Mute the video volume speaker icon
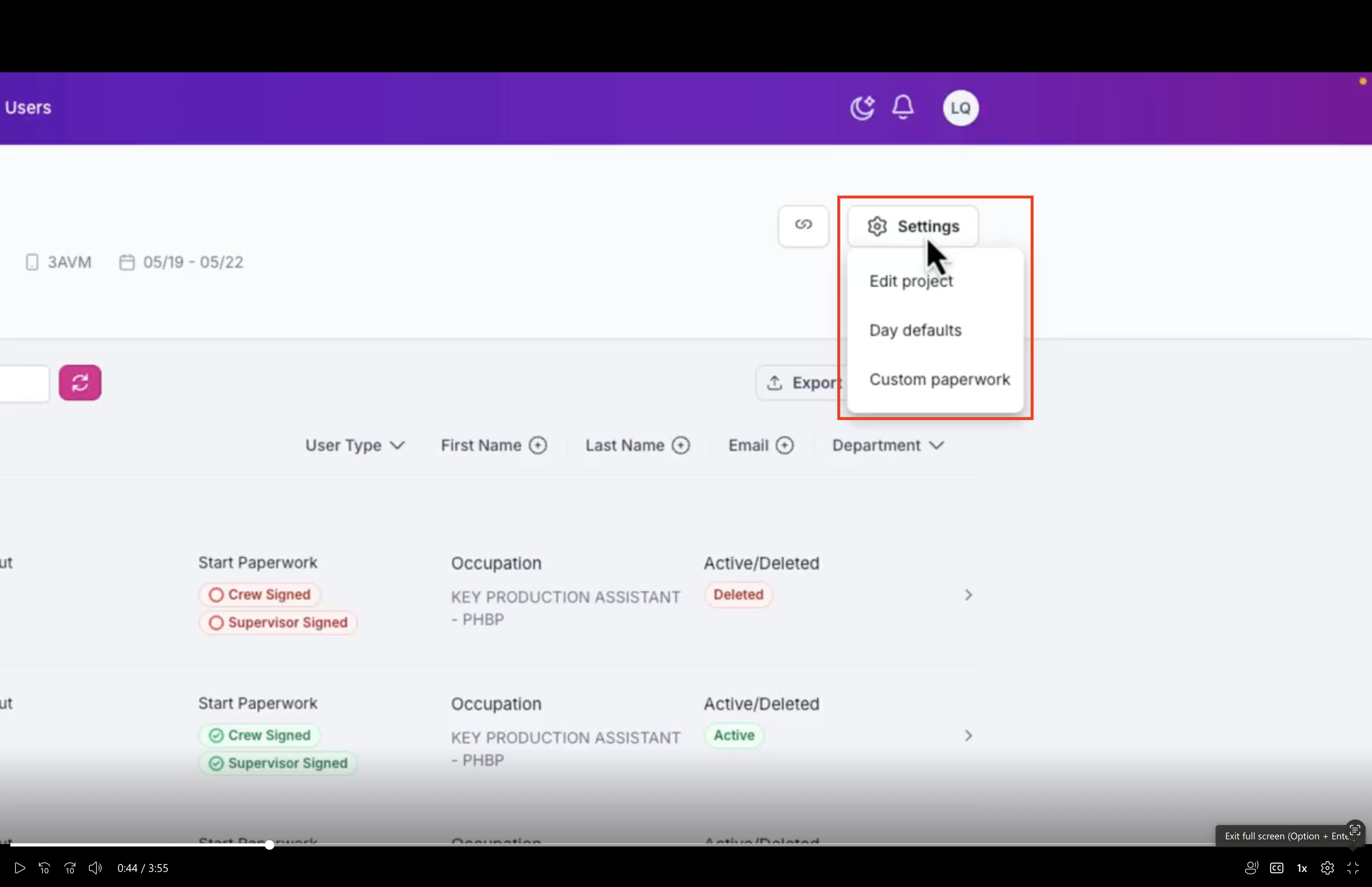1372x887 pixels. (95, 868)
